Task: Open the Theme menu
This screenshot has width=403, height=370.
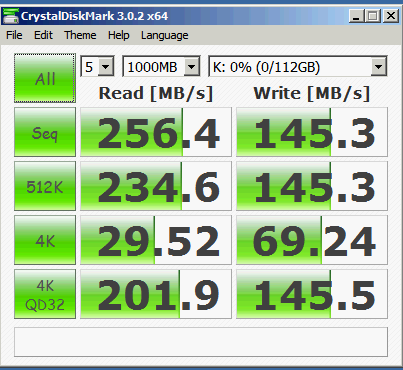Action: [x=80, y=35]
